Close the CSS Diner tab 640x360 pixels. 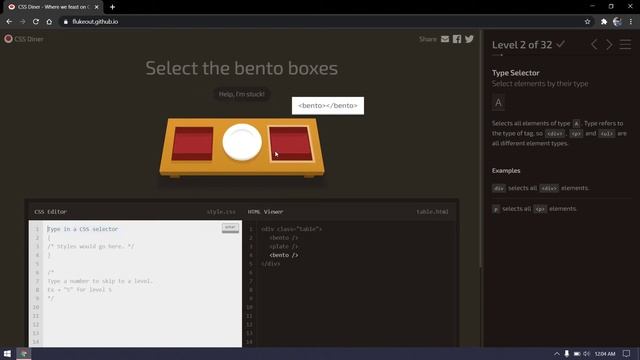[96, 7]
